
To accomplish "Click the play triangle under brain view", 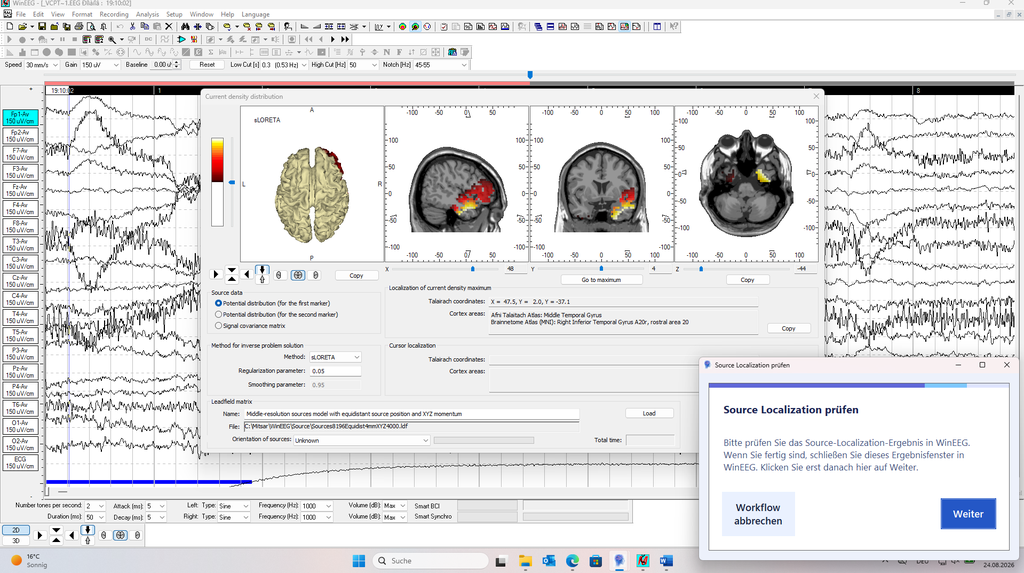I will (216, 274).
